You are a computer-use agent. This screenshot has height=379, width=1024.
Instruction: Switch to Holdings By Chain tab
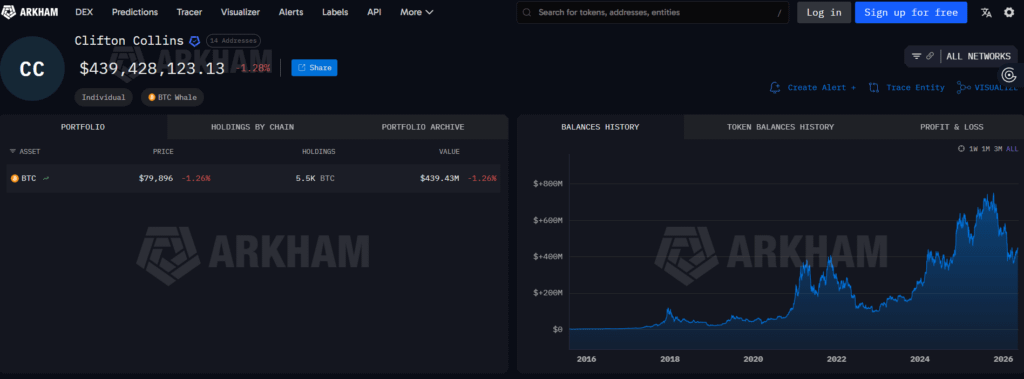pyautogui.click(x=252, y=127)
